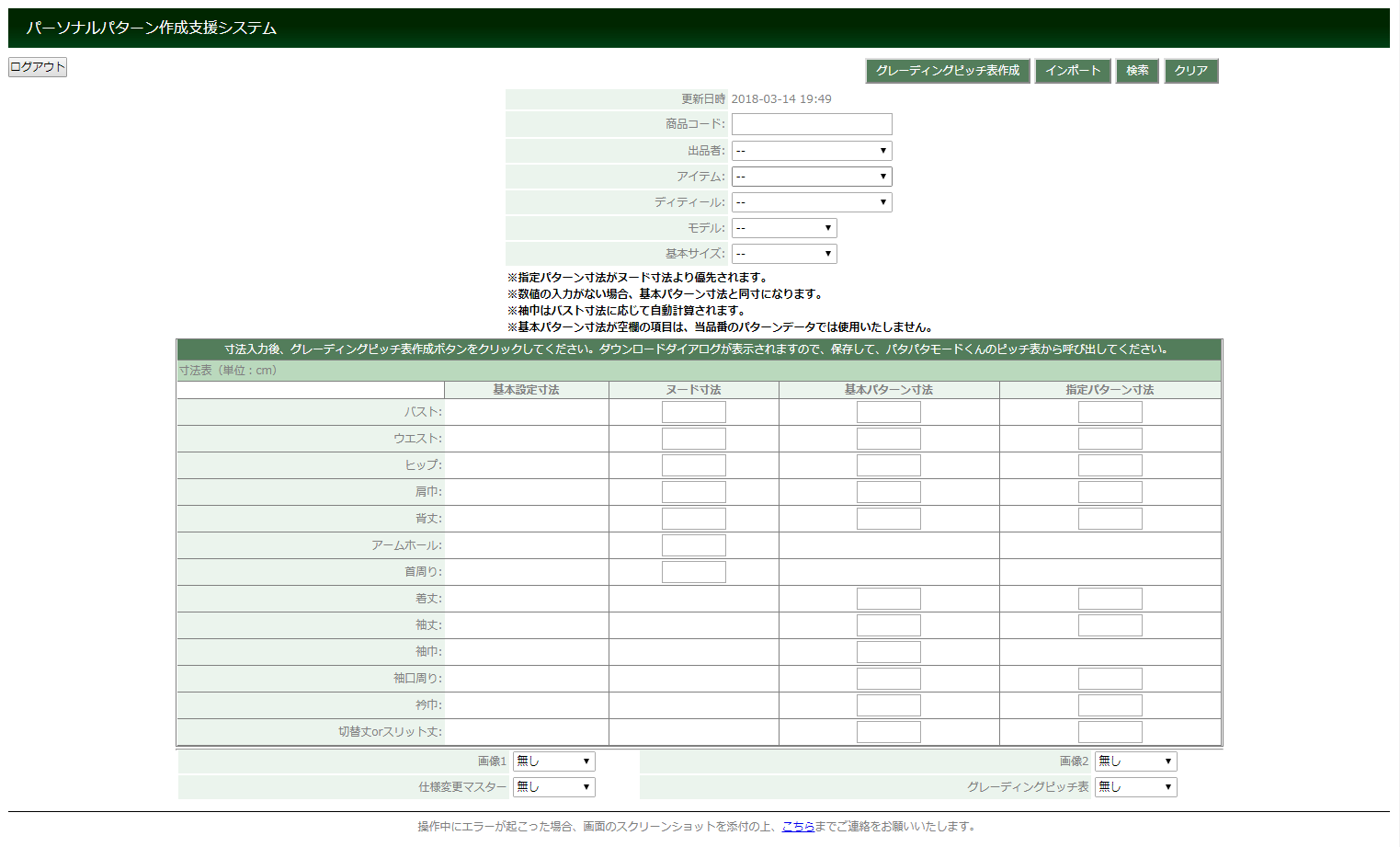Click the ログアウト button

[38, 67]
